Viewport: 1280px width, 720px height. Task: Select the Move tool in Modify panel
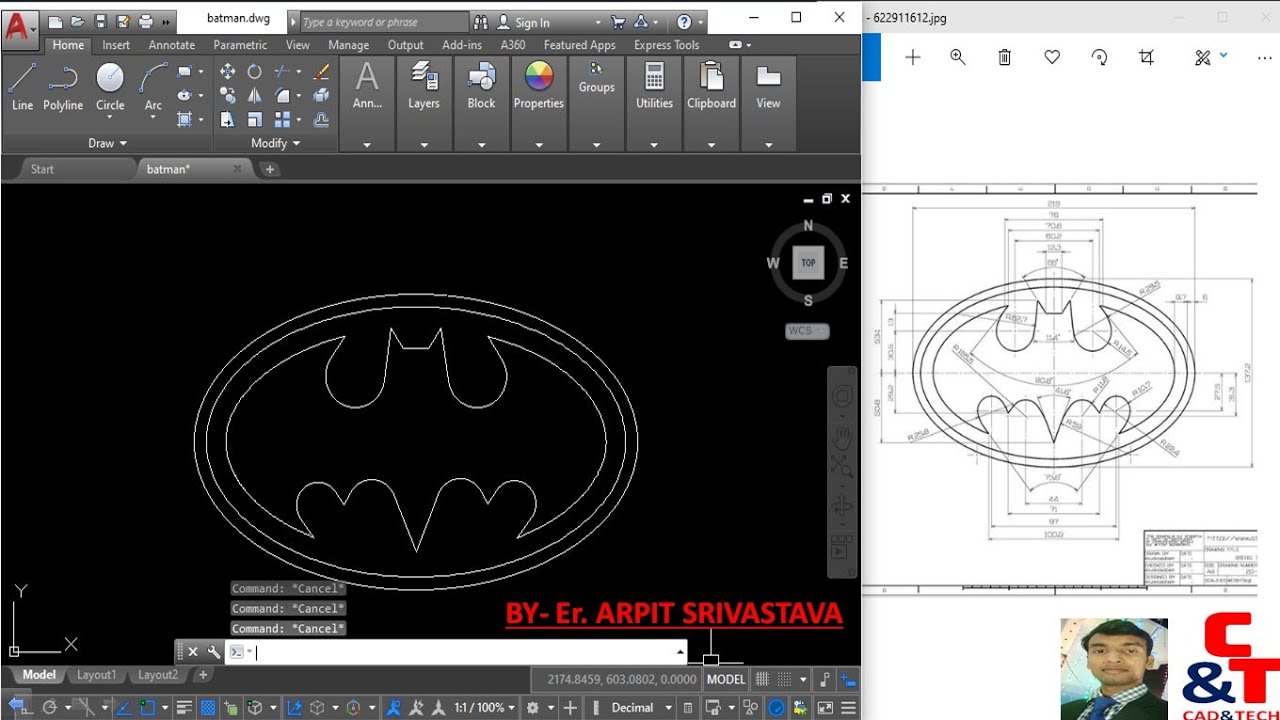tap(227, 71)
